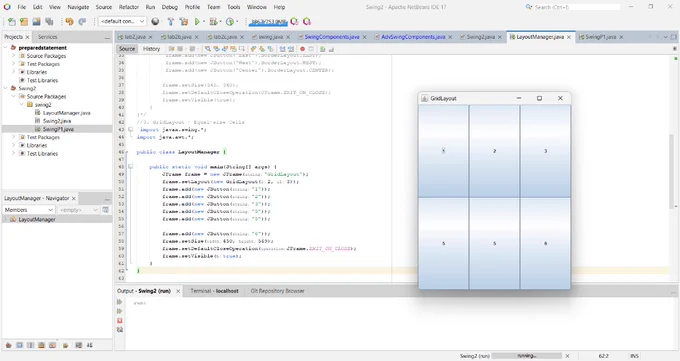This screenshot has width=680, height=361.
Task: Click button 6 in GridLayout window
Action: tap(546, 243)
